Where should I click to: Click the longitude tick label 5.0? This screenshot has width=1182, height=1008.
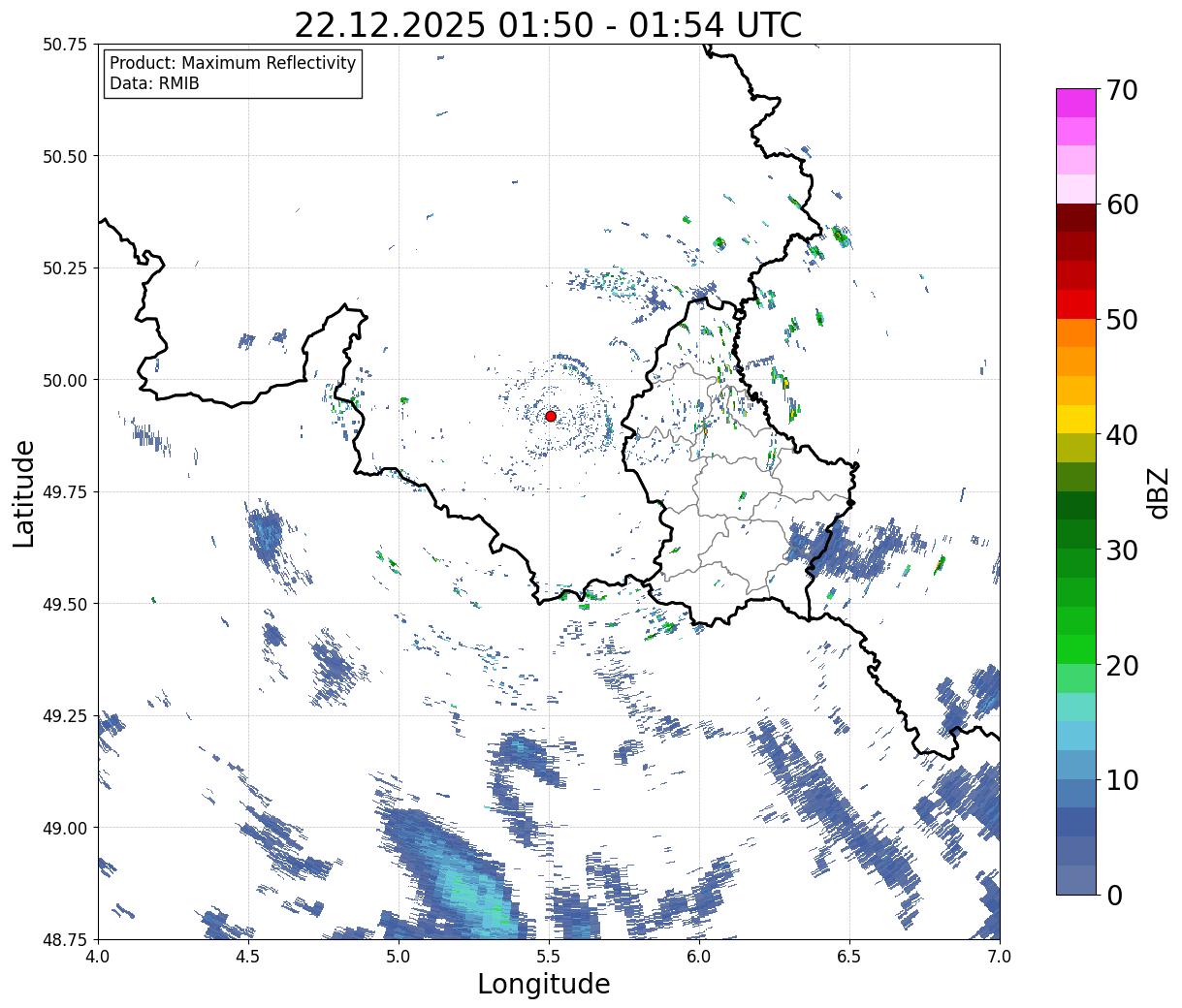(x=399, y=957)
